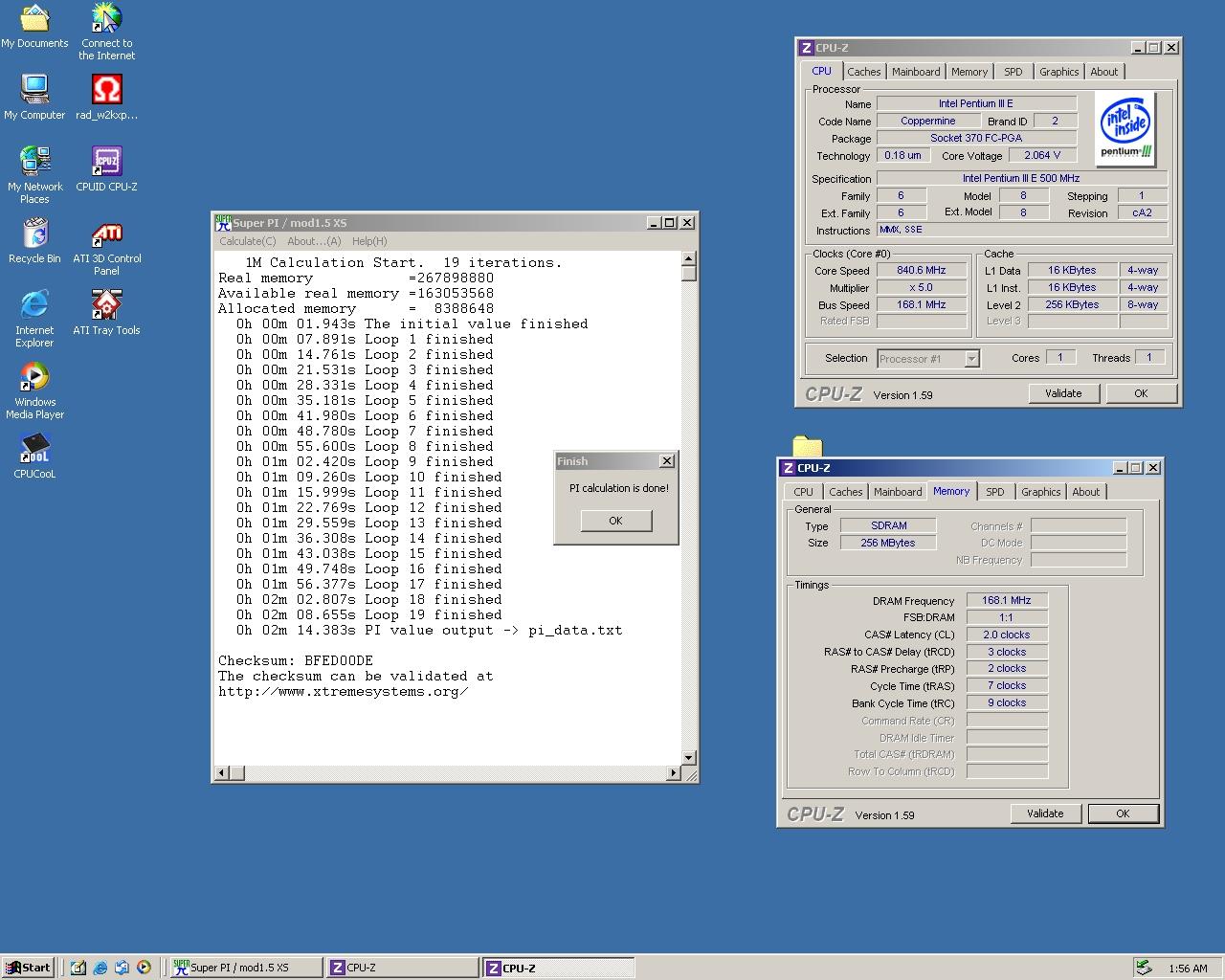Switch to About tab in lower CPU-Z window
The image size is (1225, 980).
(x=1086, y=492)
